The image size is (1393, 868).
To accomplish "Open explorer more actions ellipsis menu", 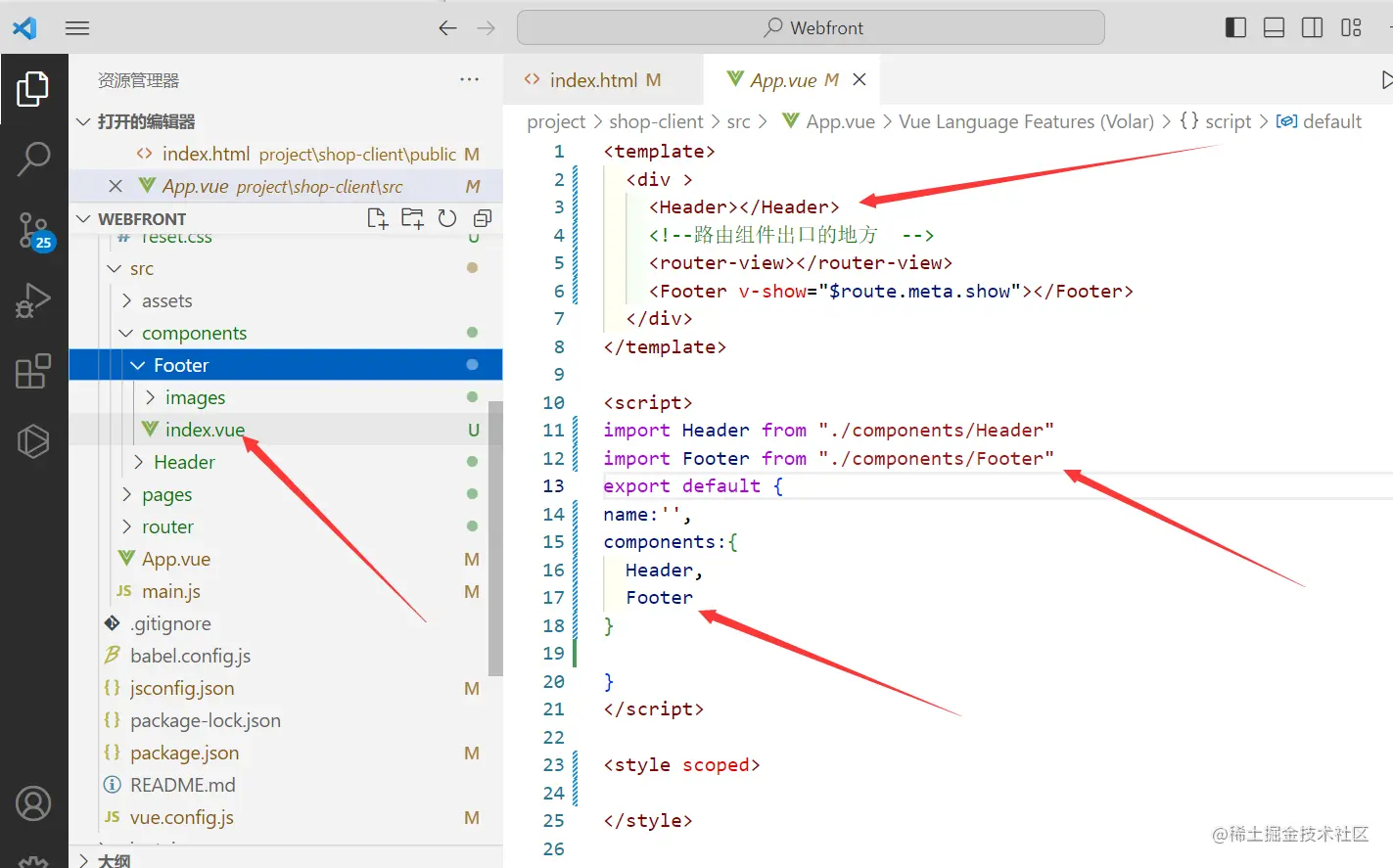I will pyautogui.click(x=470, y=79).
